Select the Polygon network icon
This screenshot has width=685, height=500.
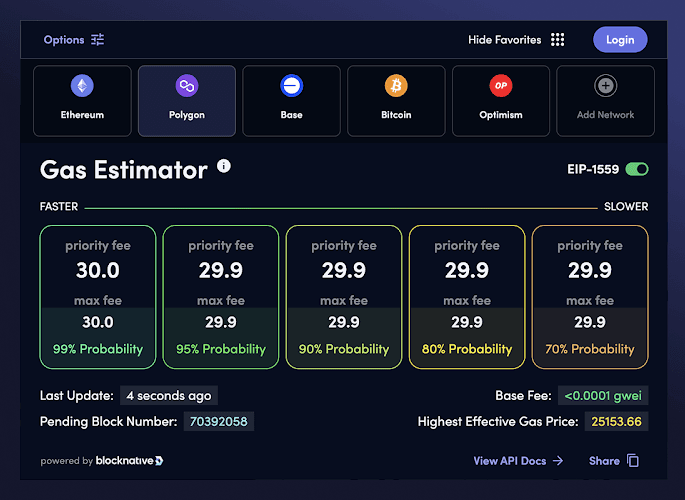186,86
